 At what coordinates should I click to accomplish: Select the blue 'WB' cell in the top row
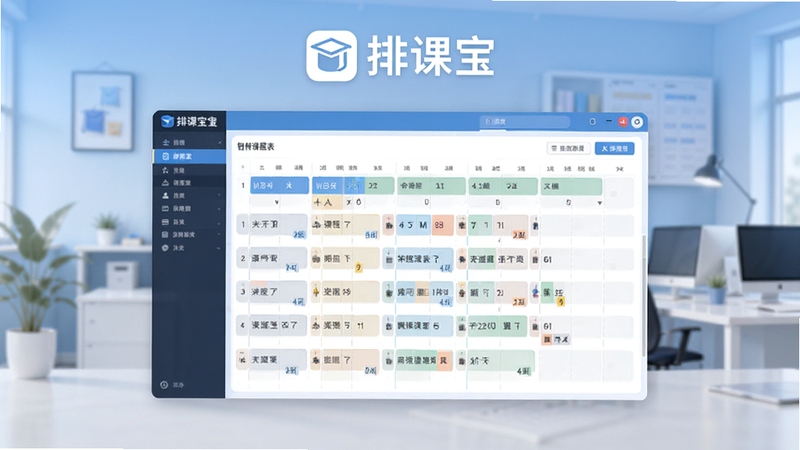point(328,186)
